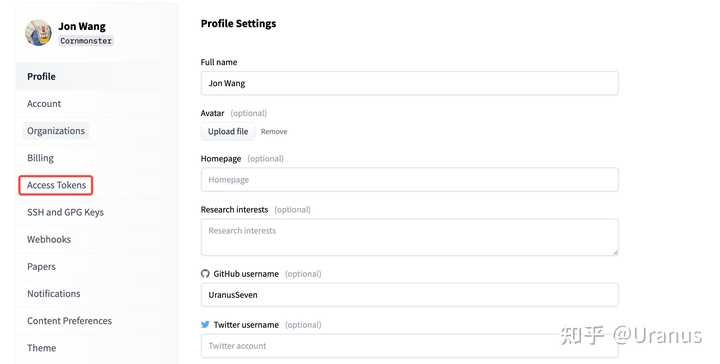Open the Papers section
The height and width of the screenshot is (364, 720).
[x=41, y=266]
